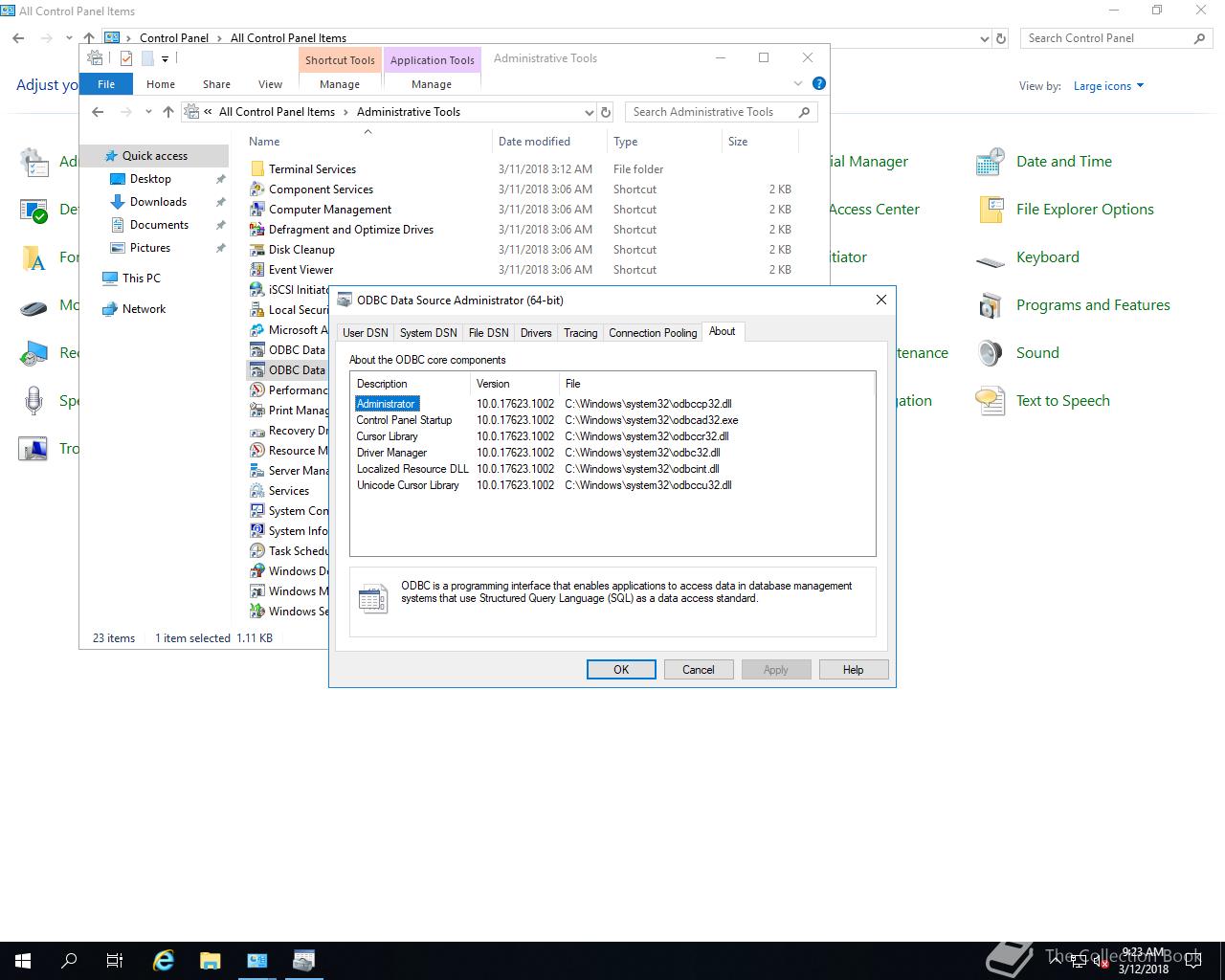This screenshot has height=980, width=1225.
Task: Select Quick access in navigation pane
Action: tap(154, 156)
